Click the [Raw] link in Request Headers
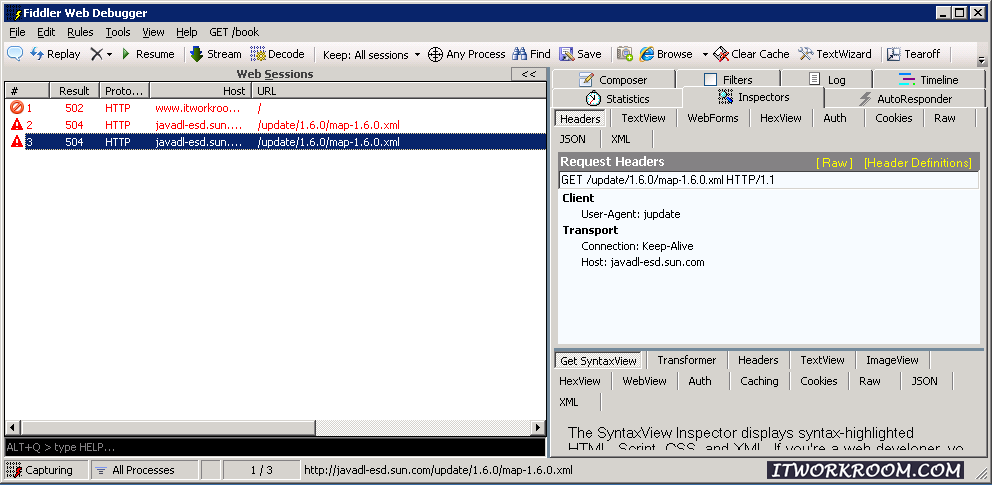This screenshot has height=485, width=992. [834, 163]
